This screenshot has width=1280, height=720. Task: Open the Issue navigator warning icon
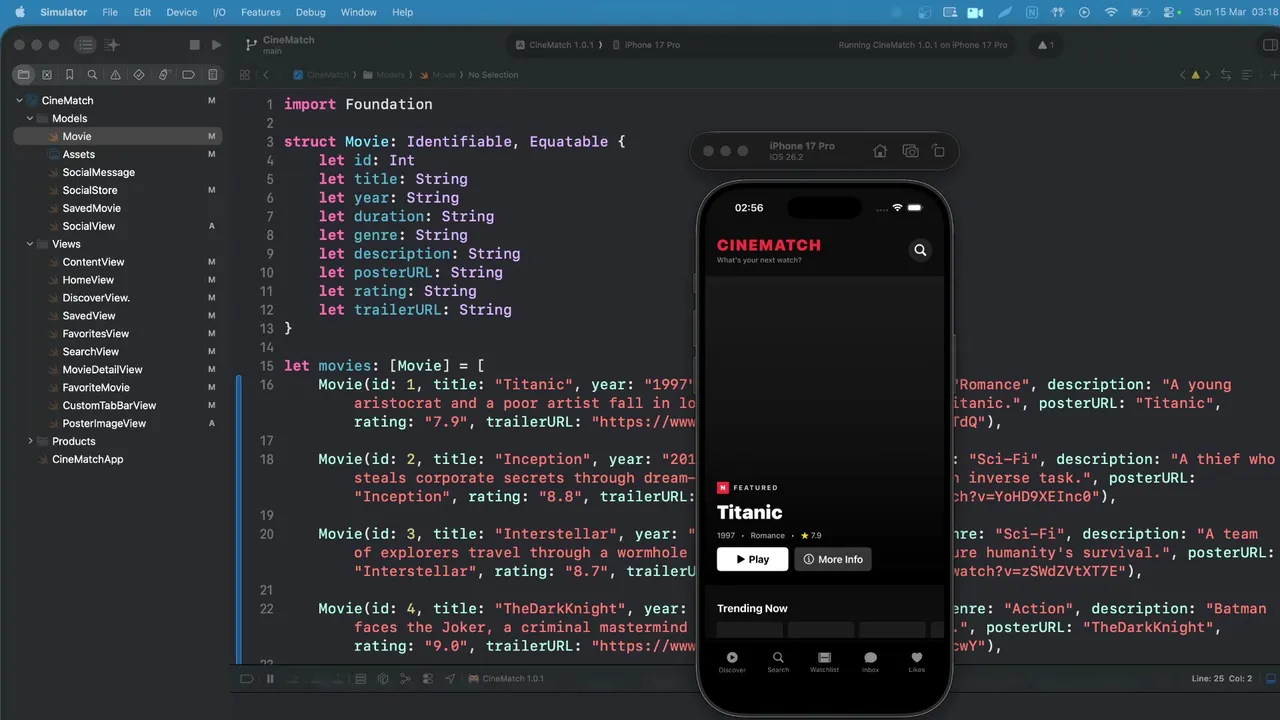116,75
